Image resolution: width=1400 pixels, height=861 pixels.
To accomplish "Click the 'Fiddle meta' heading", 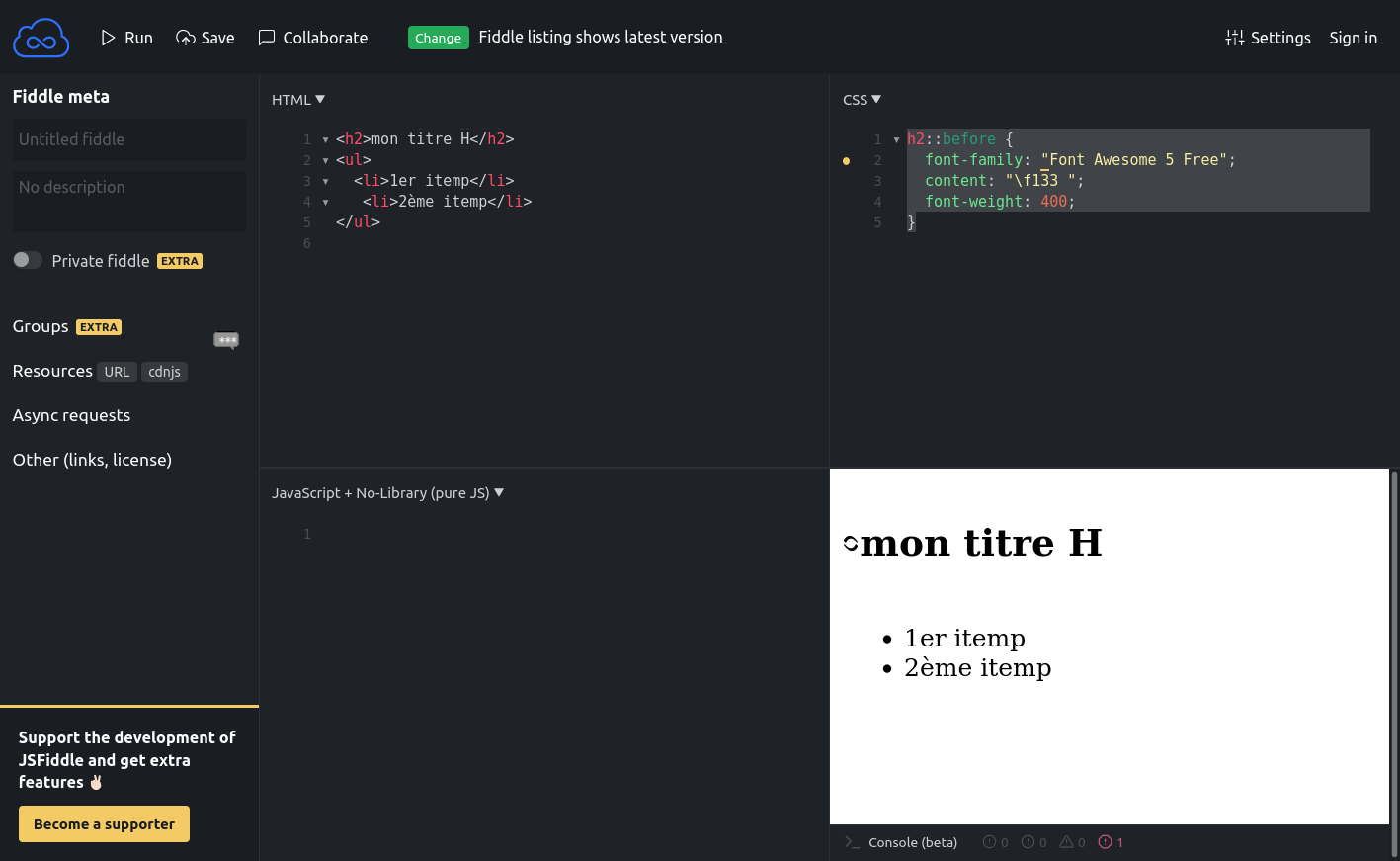I will coord(61,96).
